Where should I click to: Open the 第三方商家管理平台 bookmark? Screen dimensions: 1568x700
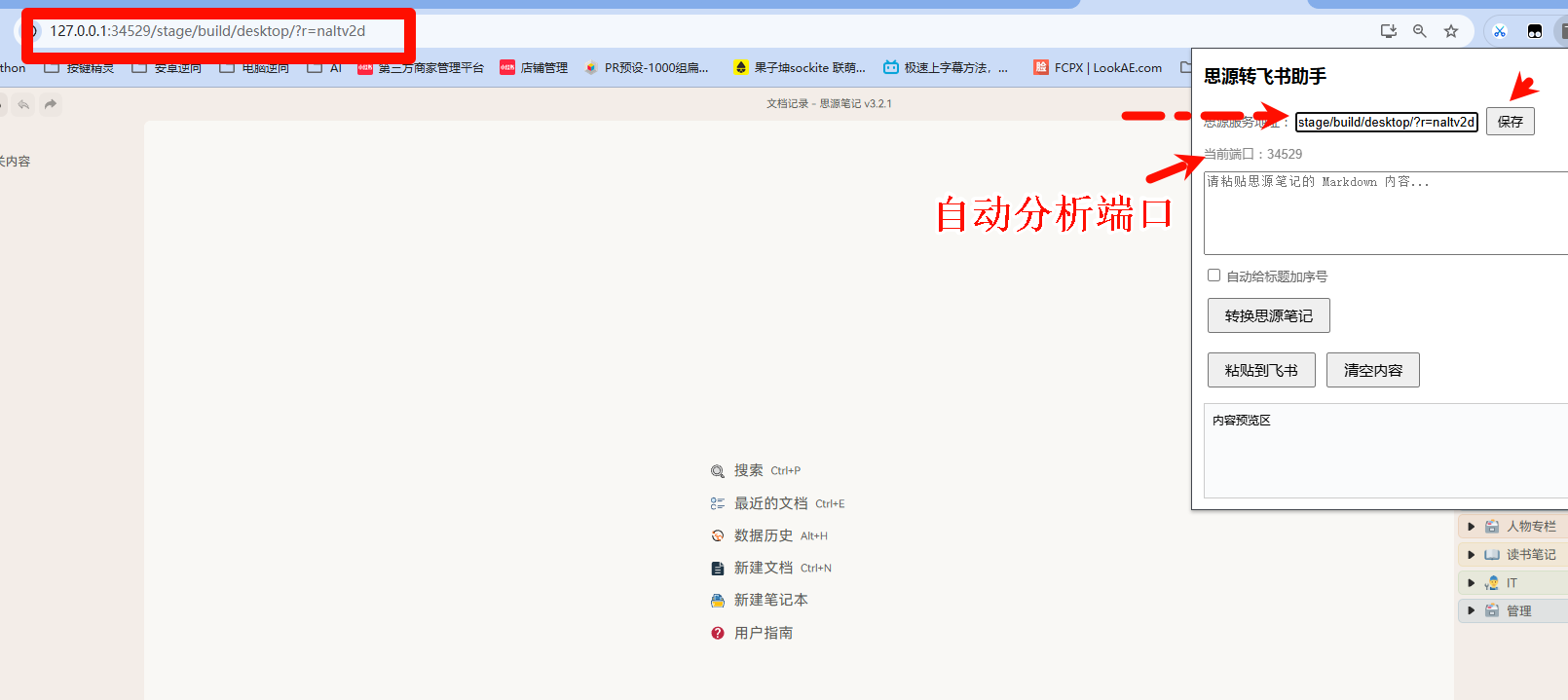pos(421,68)
